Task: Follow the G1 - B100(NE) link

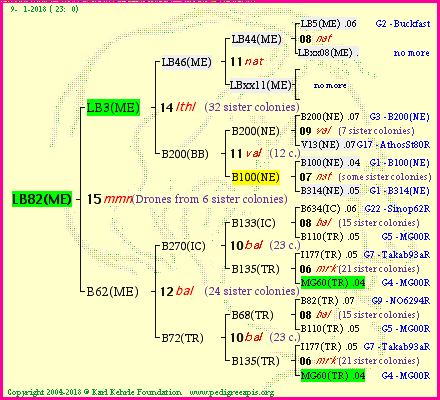Action: click(400, 163)
